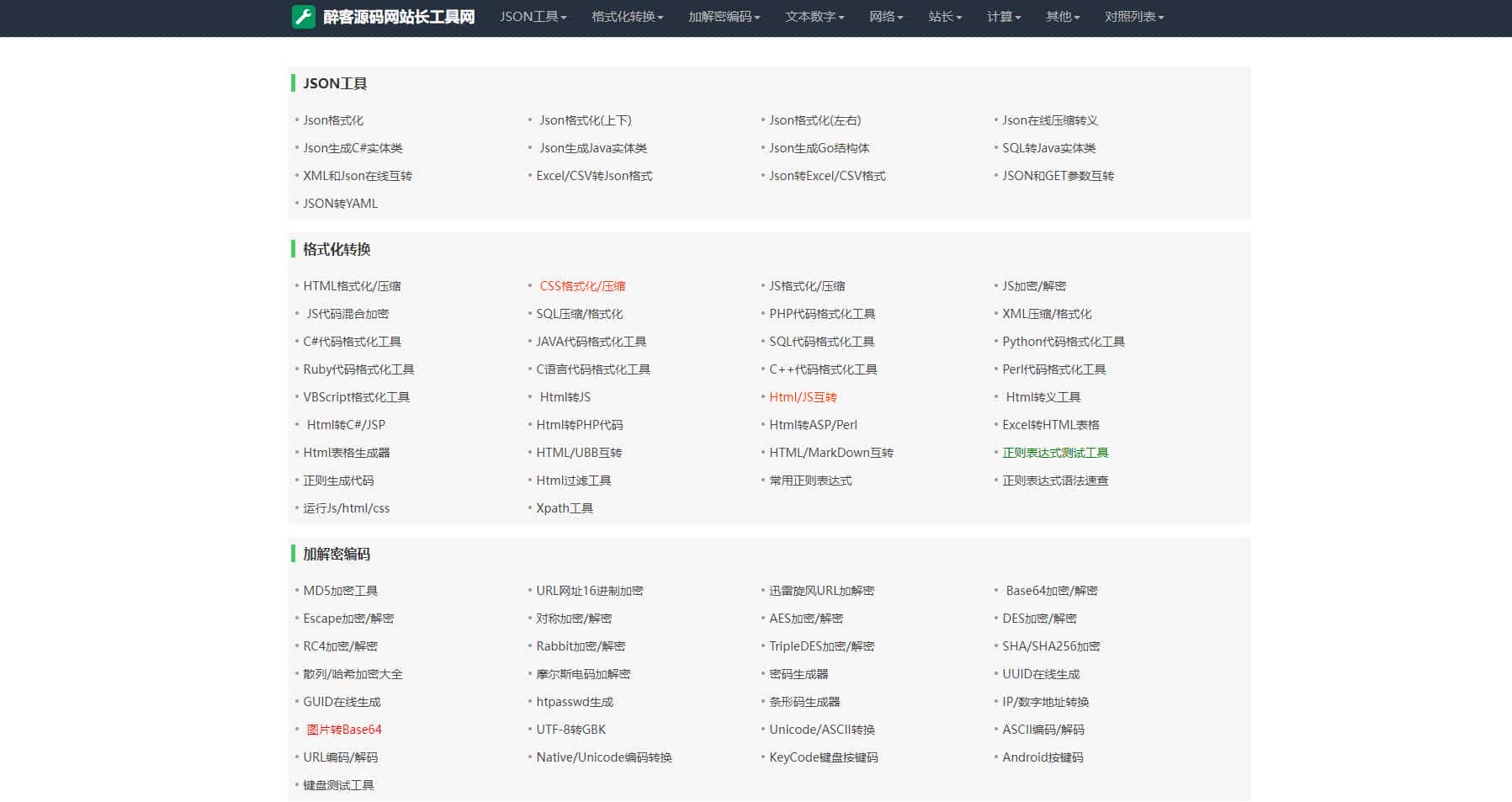Screen dimensions: 1512x802
Task: Open UTF-8转GBK link
Action: pos(570,730)
